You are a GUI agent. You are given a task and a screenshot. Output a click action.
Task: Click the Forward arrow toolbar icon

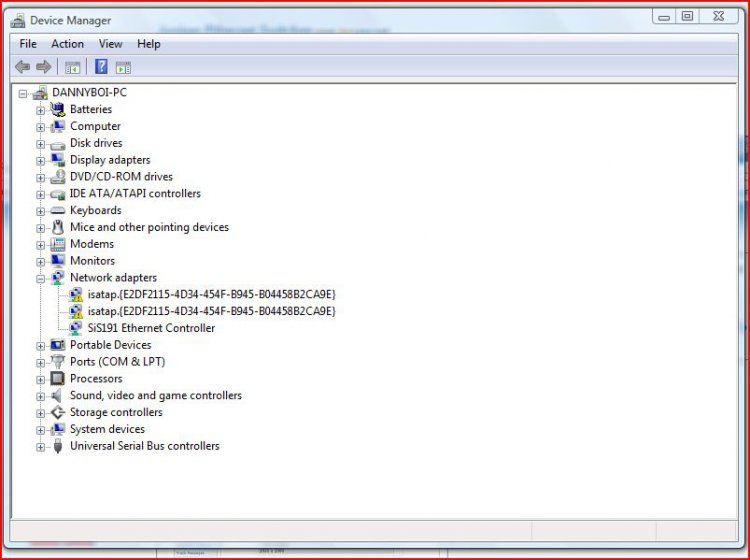point(44,67)
